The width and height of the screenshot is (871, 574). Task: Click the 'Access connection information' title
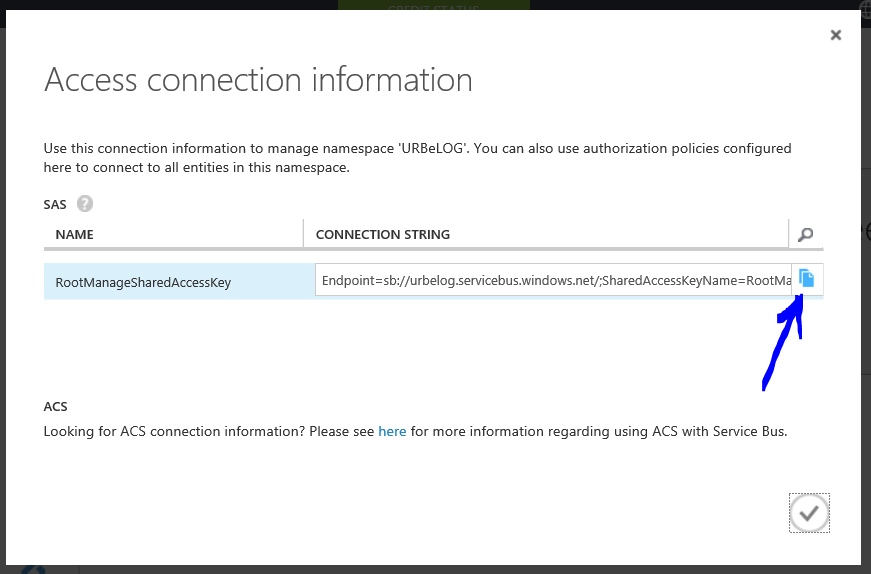pyautogui.click(x=258, y=79)
